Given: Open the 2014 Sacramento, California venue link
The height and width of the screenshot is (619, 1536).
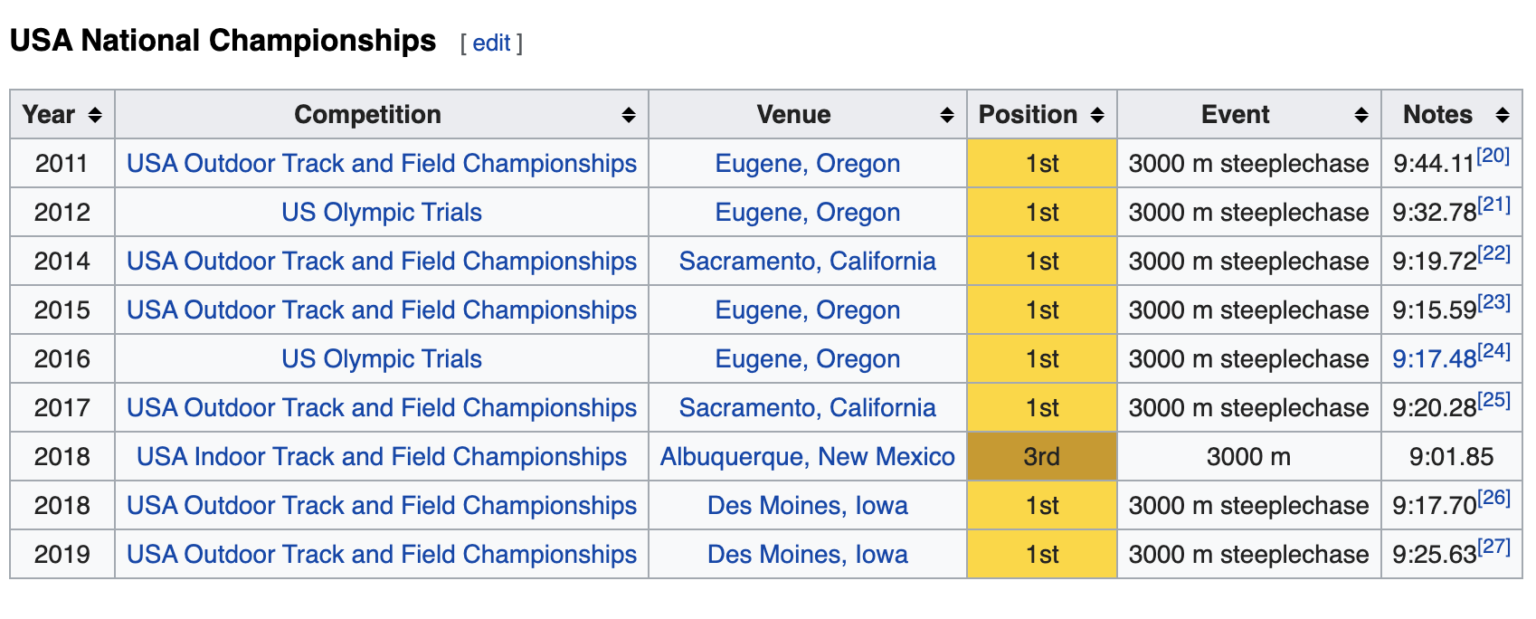Looking at the screenshot, I should (x=808, y=261).
